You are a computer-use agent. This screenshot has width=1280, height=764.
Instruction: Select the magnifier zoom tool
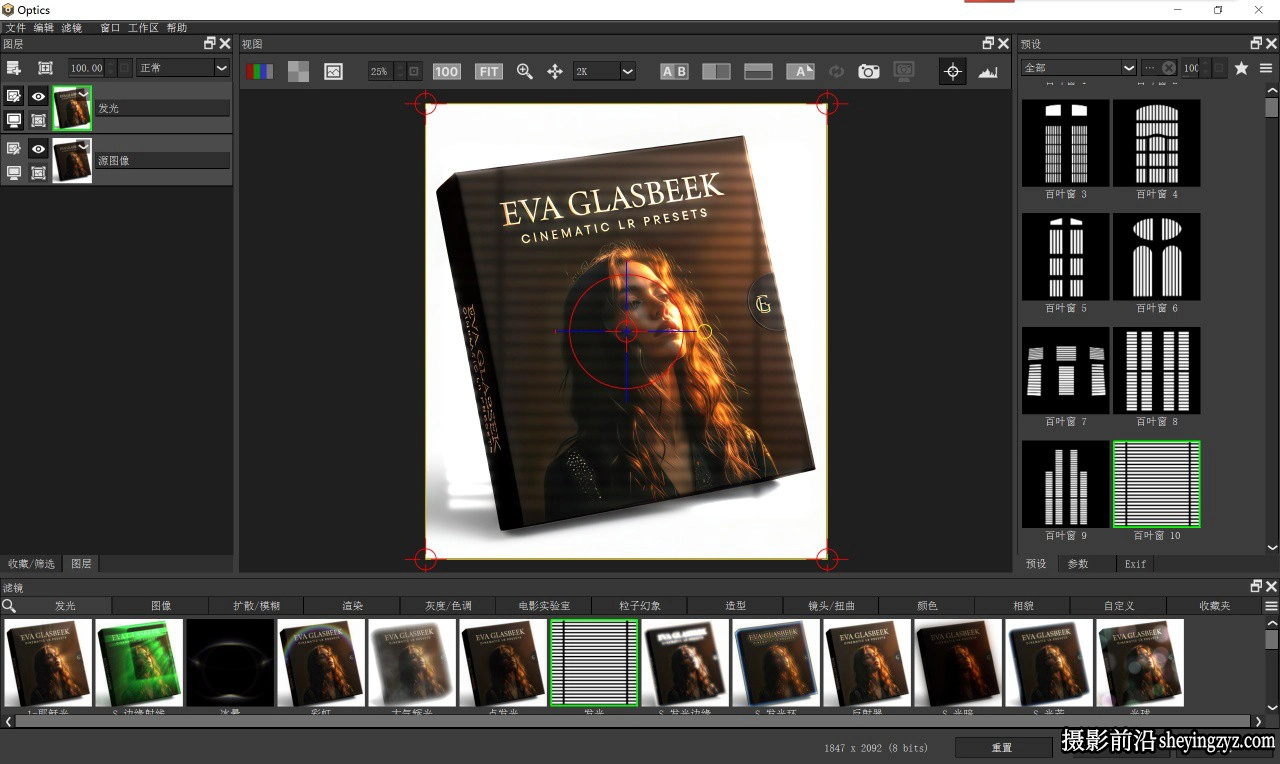[x=524, y=71]
